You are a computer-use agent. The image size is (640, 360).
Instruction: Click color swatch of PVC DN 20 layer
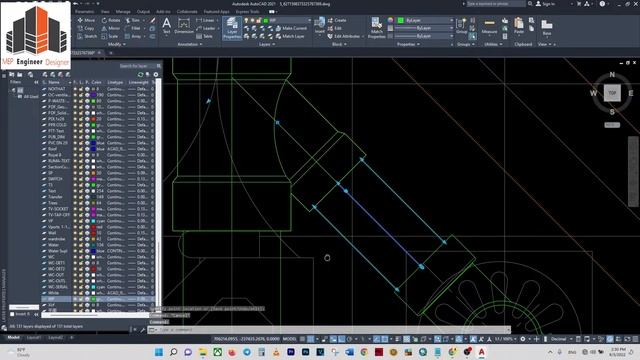93,143
